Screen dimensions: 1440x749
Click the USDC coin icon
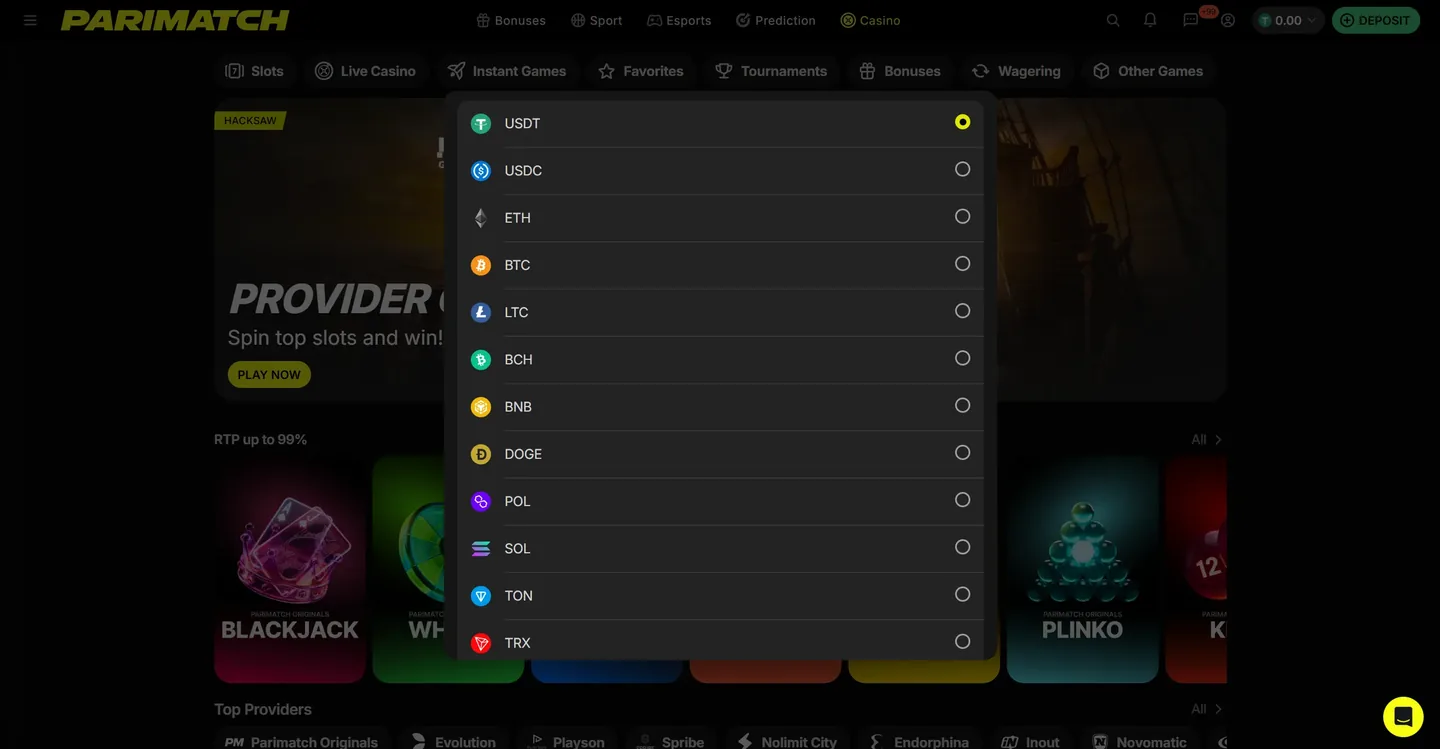pos(481,171)
